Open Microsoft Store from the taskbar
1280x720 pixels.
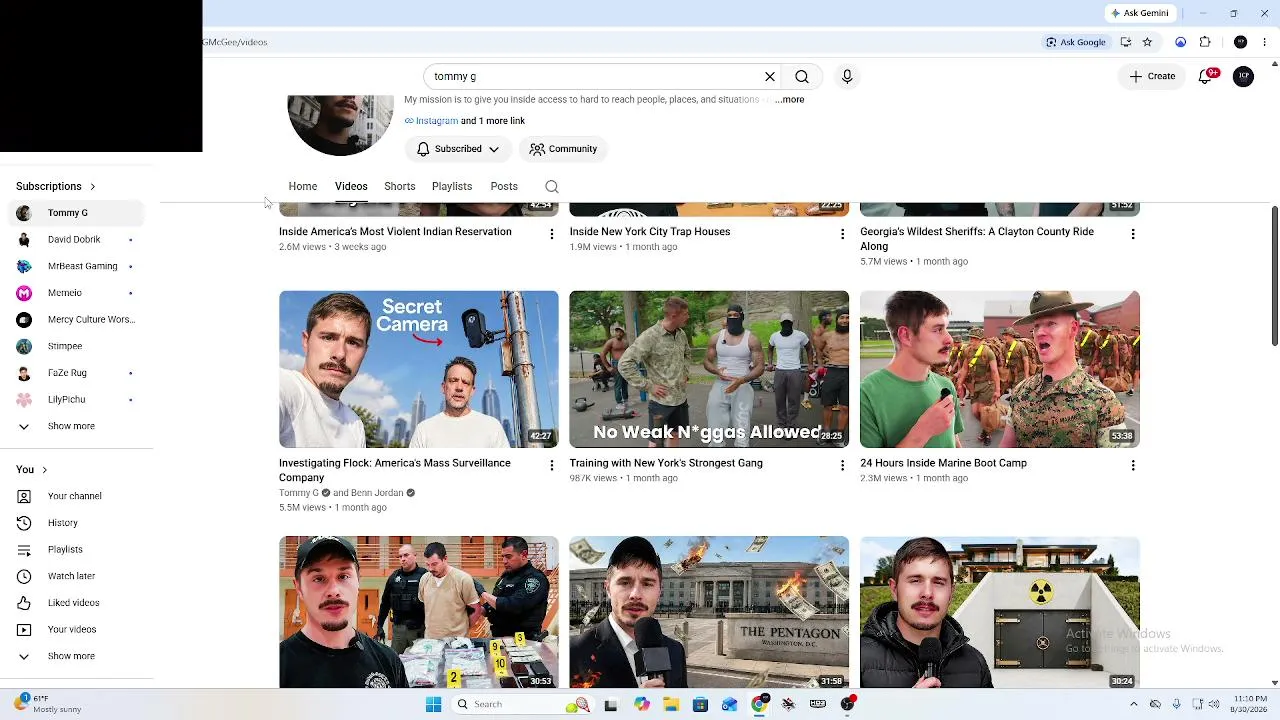(x=700, y=704)
